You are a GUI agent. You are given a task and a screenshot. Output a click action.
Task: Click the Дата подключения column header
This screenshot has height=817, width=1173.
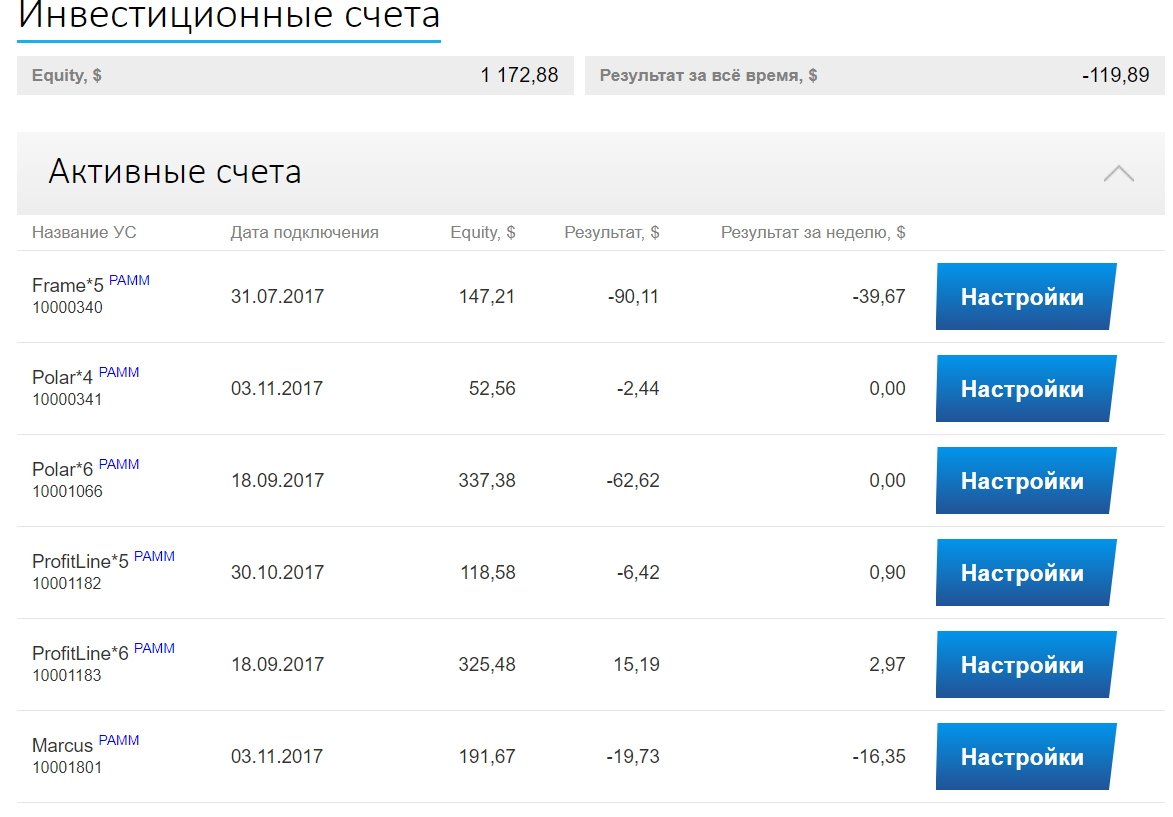pyautogui.click(x=304, y=233)
